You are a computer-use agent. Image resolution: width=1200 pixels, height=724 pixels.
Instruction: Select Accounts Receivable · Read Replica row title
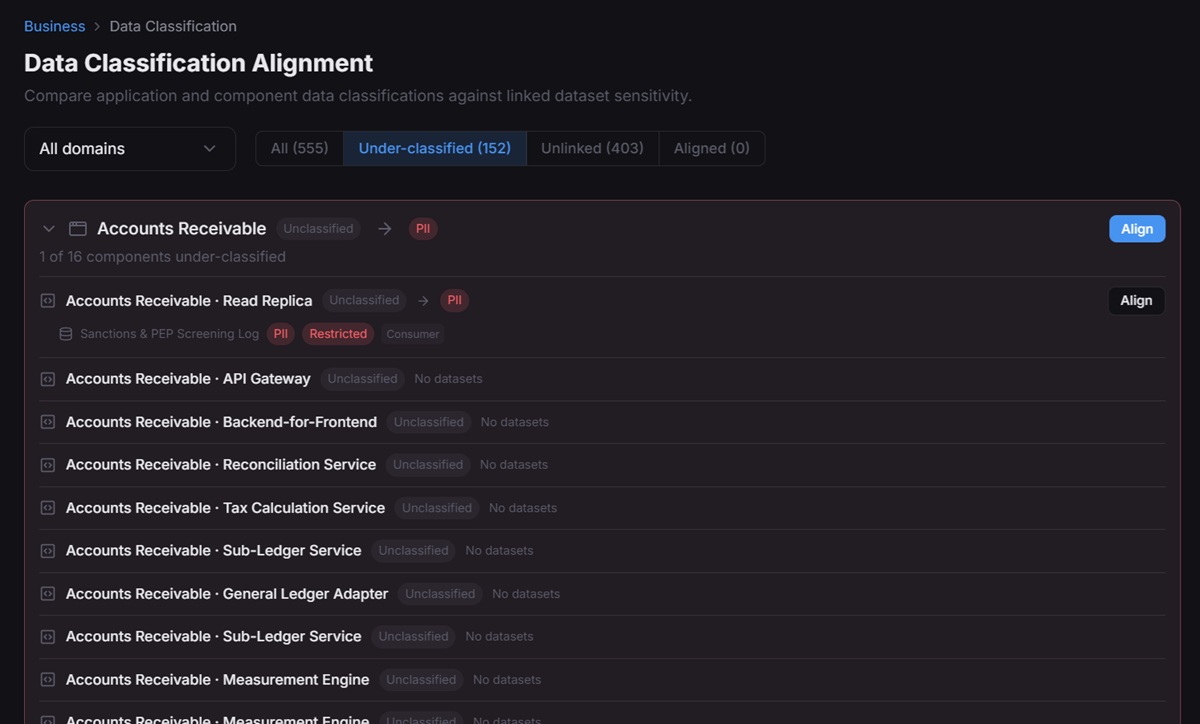(189, 301)
